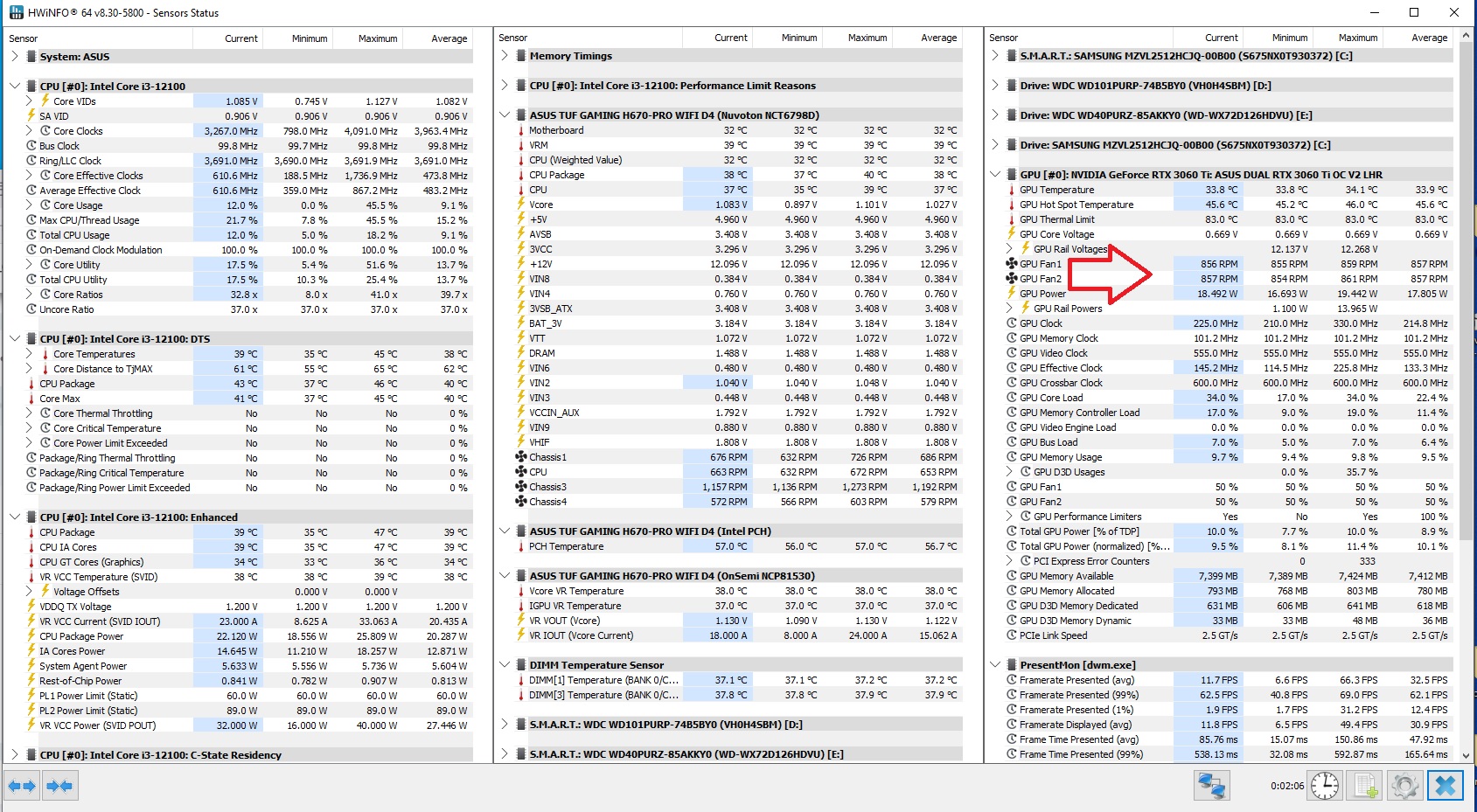Click the shrink columns arrows button
Viewport: 1477px width, 812px height.
[59, 786]
